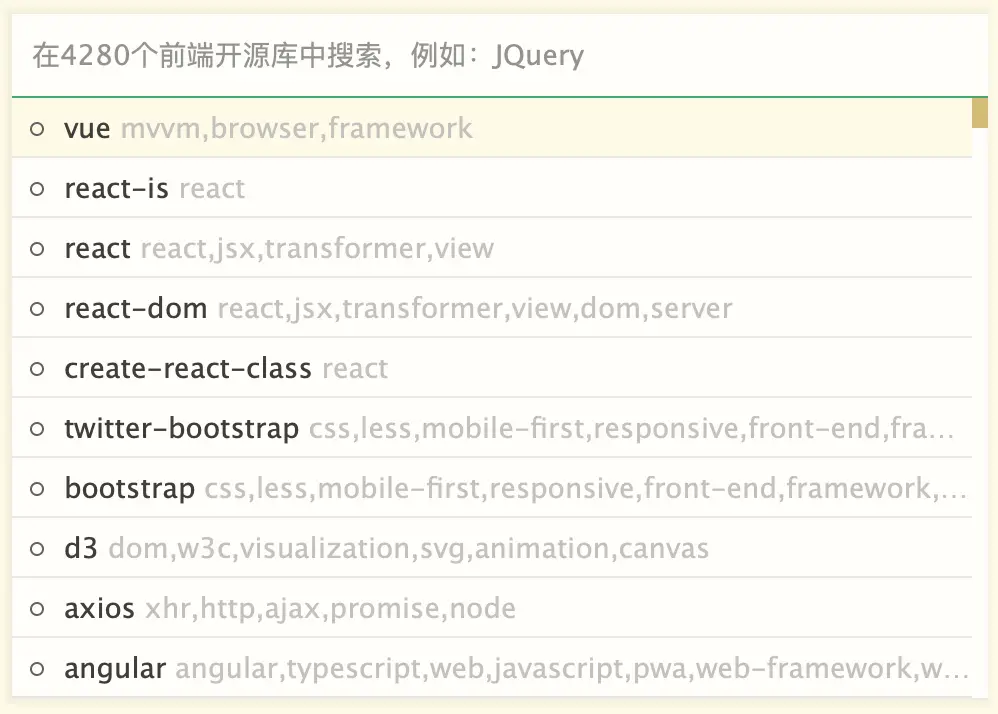Click the tags "angular,typescript,web,javascript,pwa"

(434, 669)
